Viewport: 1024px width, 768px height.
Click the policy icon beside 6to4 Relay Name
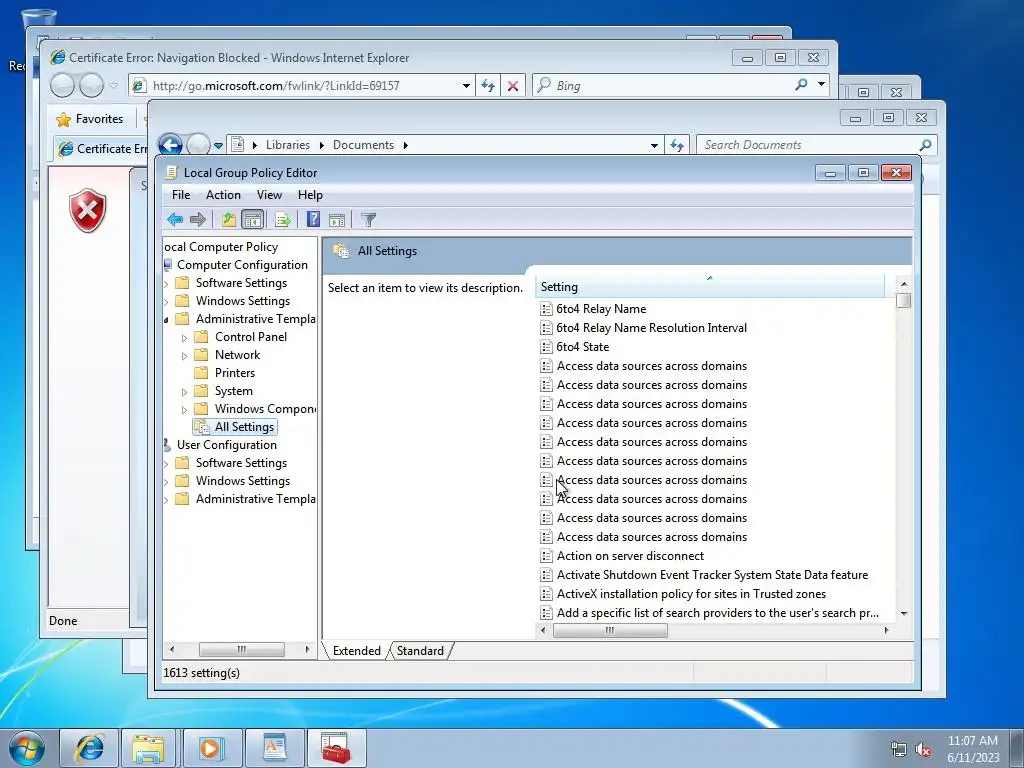click(547, 309)
